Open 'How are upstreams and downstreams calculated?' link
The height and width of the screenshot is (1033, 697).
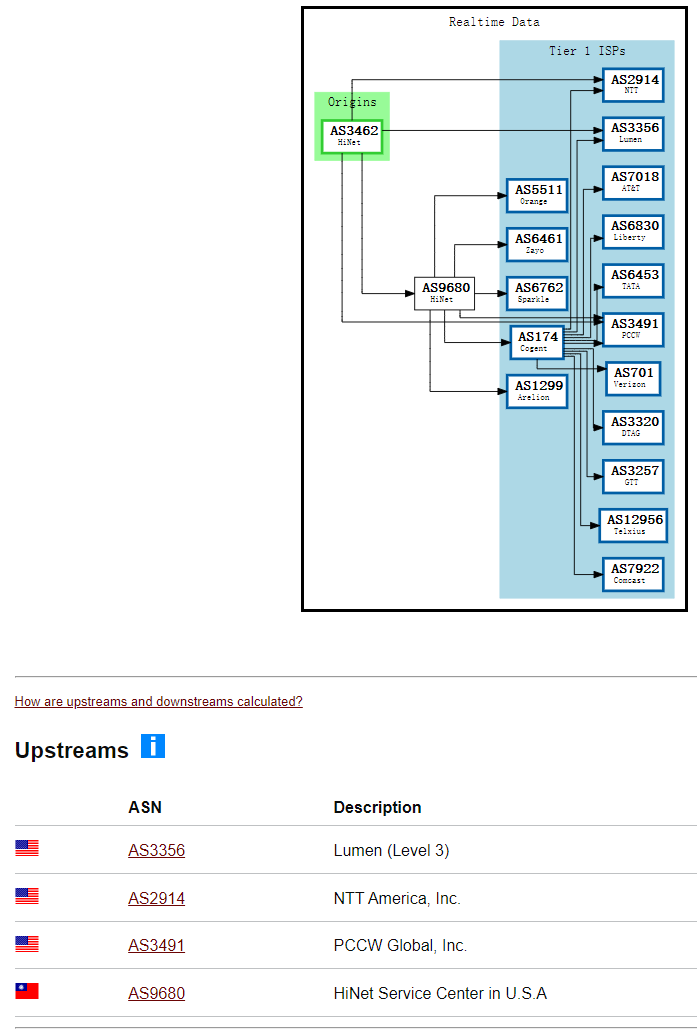(x=159, y=701)
